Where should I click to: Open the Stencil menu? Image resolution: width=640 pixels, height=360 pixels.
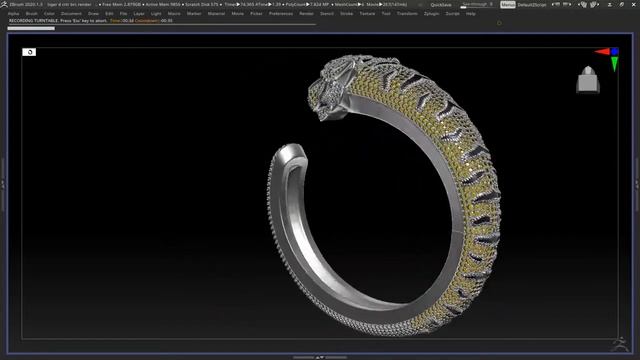[x=327, y=13]
